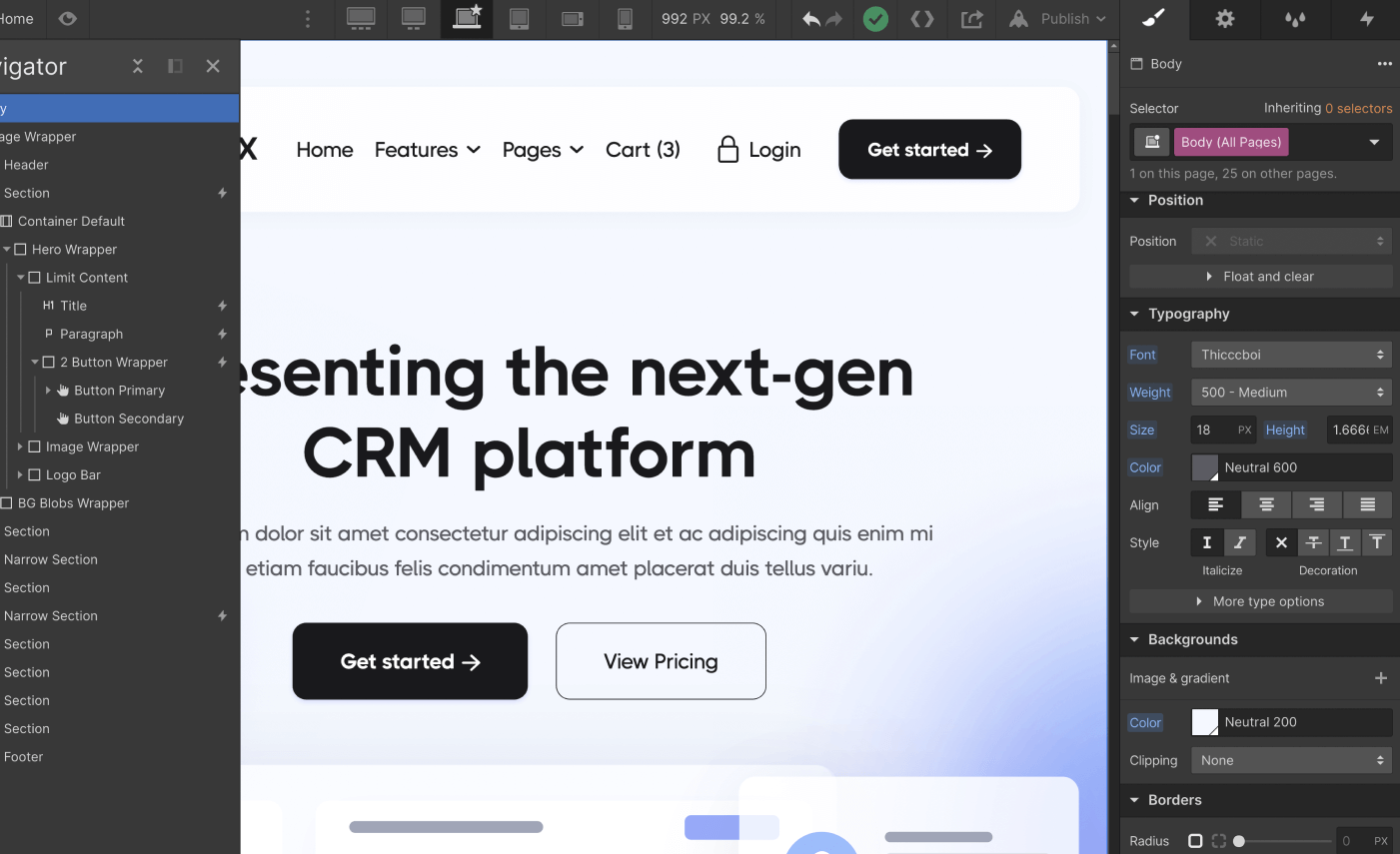
Task: Open the Style panel paintbrush icon
Action: 1154,19
